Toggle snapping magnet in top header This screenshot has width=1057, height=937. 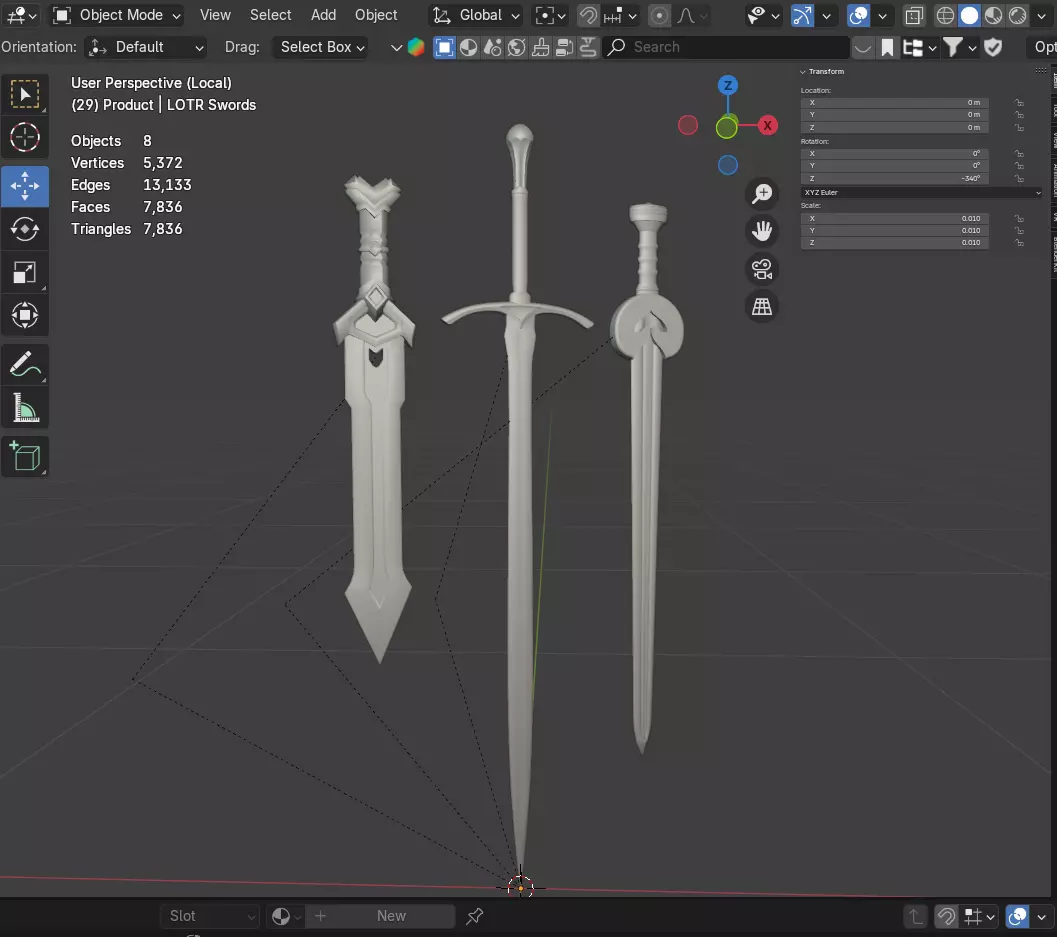[x=588, y=15]
